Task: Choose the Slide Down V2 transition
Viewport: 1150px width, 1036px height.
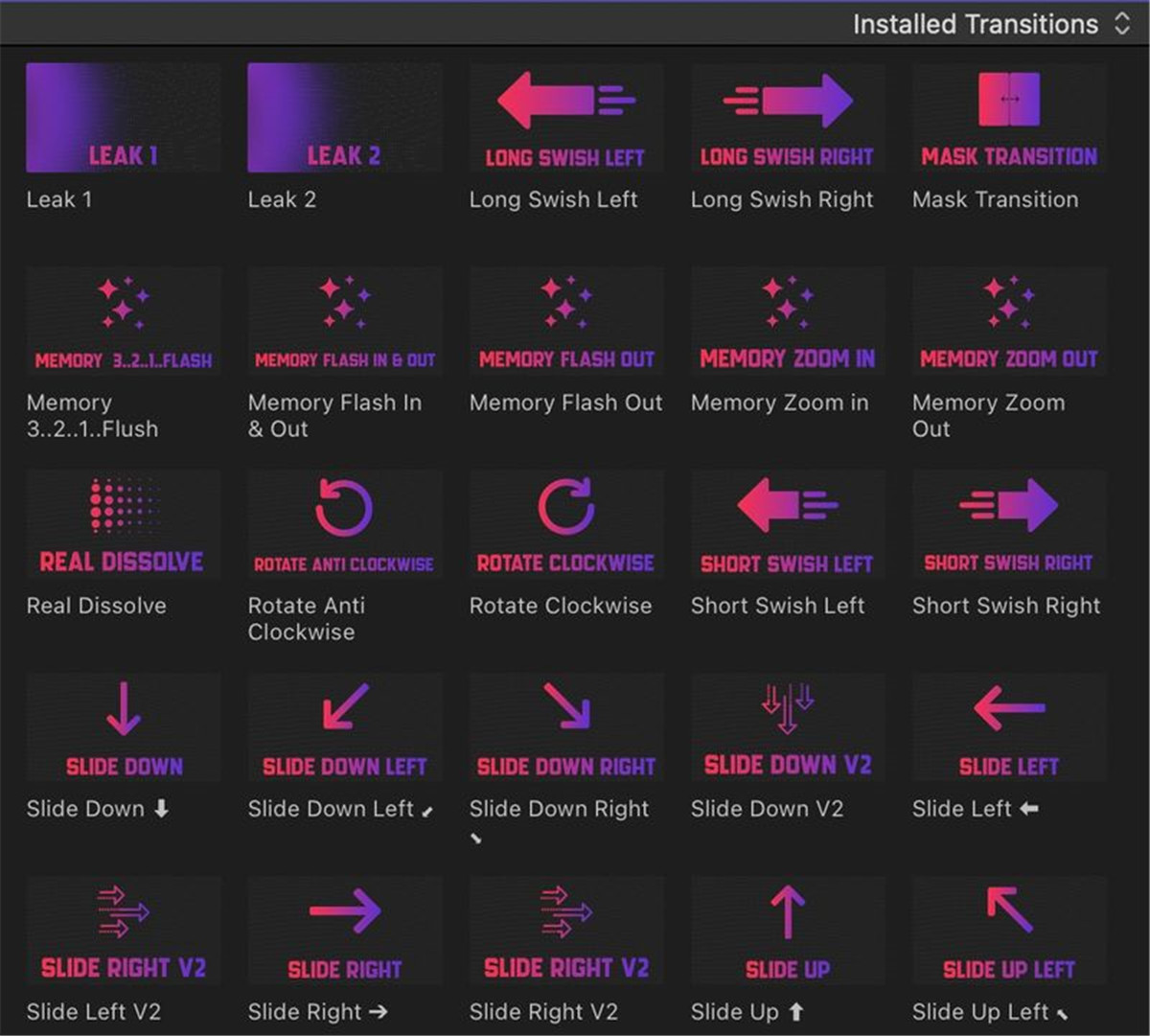Action: [787, 727]
